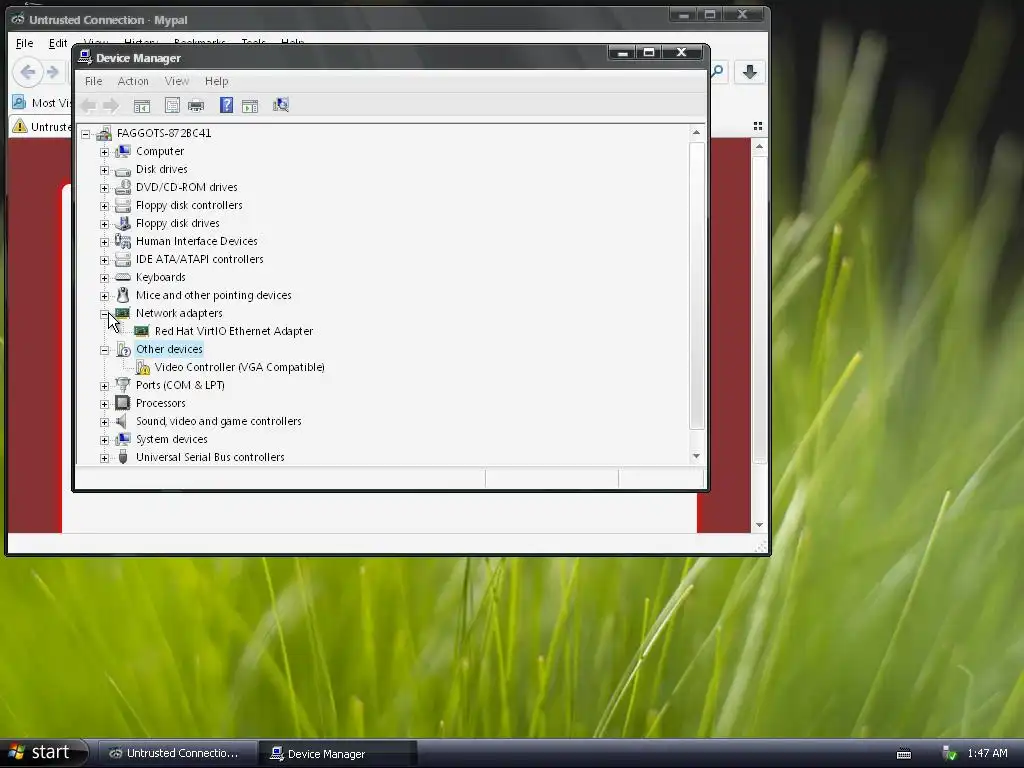Click the Windows start button

[43, 752]
